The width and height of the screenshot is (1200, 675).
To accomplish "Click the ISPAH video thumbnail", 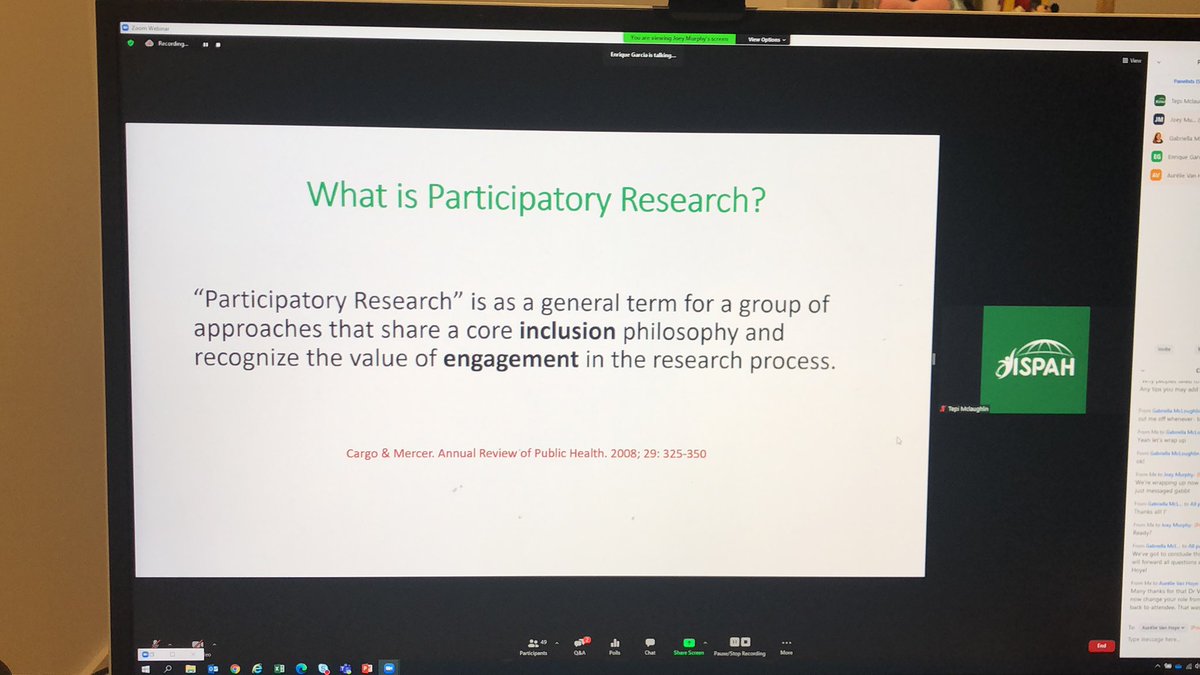I will point(1035,358).
